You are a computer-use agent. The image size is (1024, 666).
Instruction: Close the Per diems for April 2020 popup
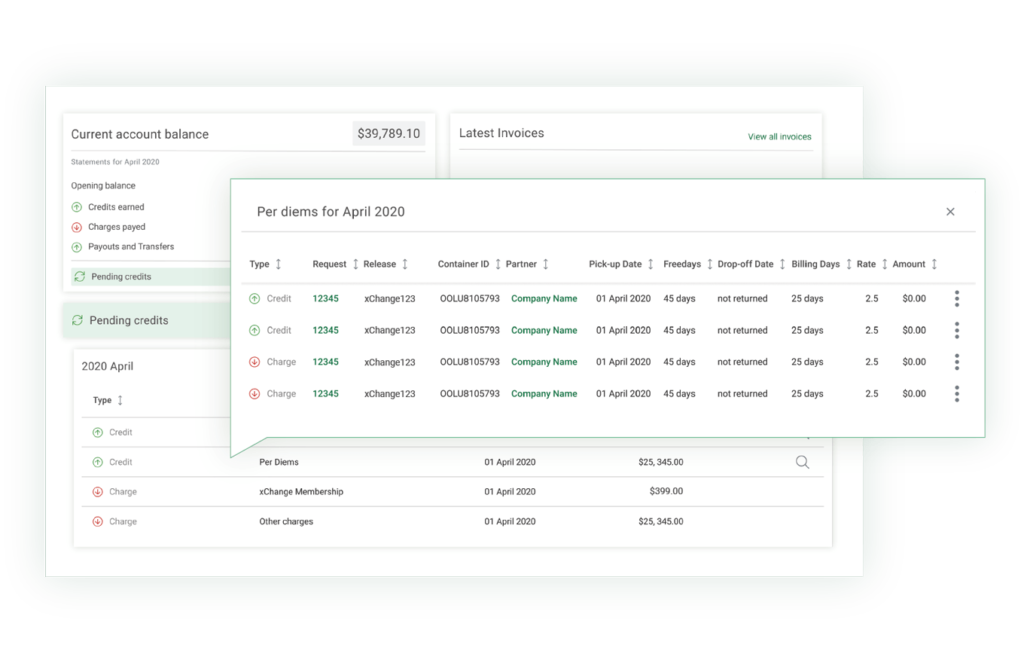(950, 212)
